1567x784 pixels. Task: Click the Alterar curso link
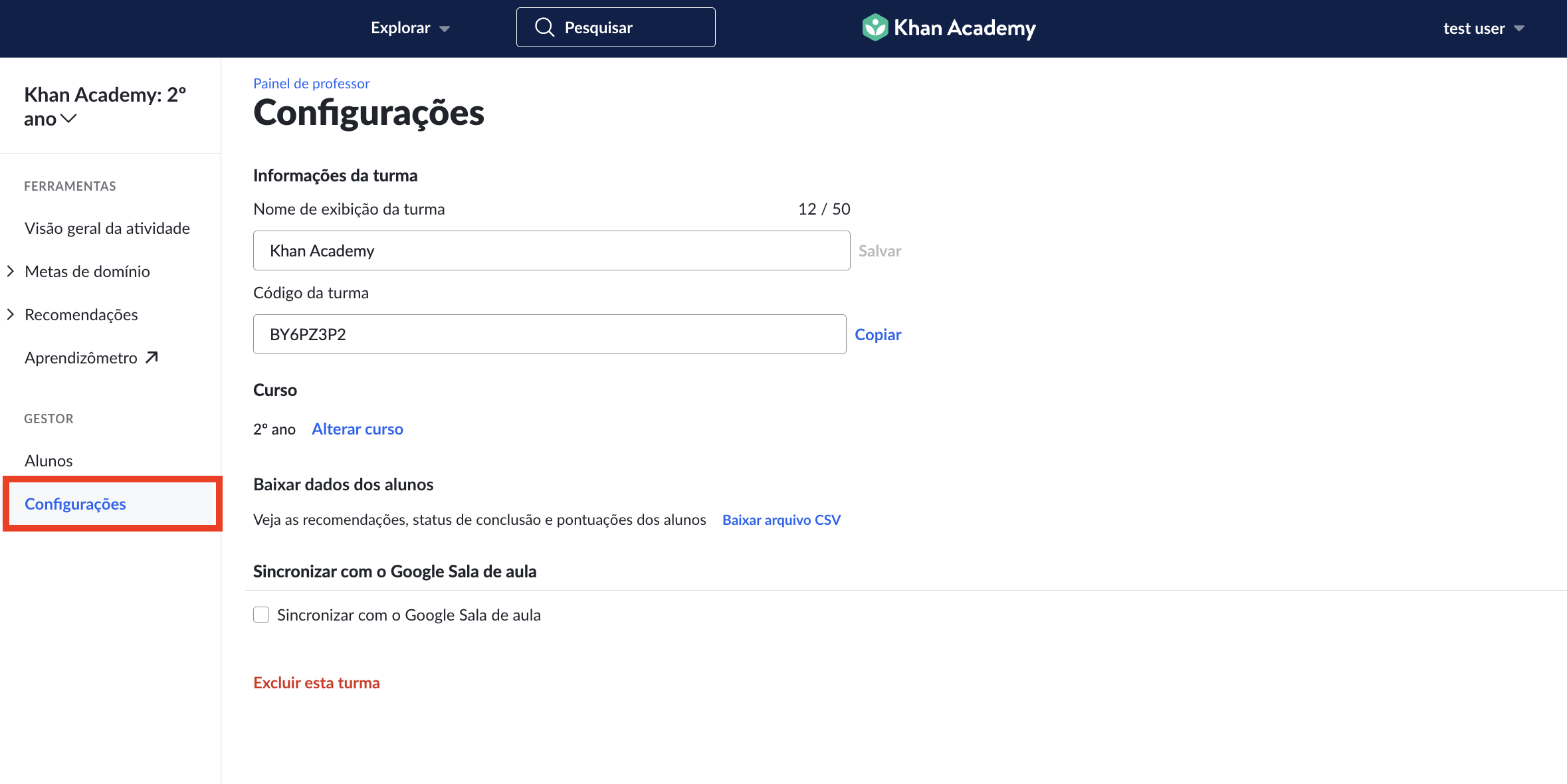click(358, 429)
